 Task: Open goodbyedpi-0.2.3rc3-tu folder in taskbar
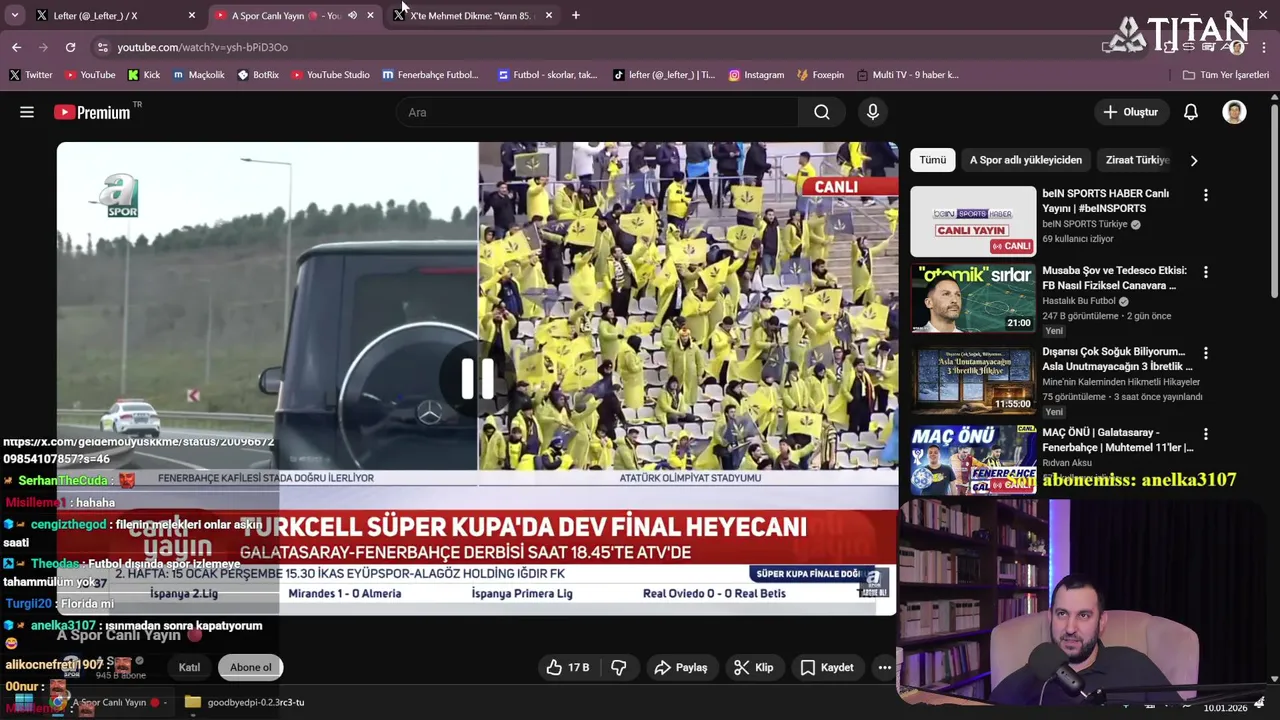245,702
